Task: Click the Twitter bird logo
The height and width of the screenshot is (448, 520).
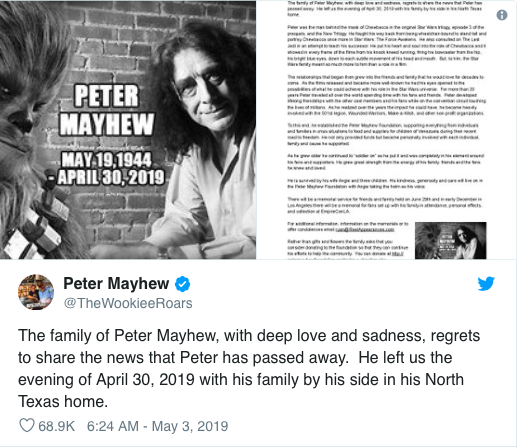Action: [x=486, y=284]
